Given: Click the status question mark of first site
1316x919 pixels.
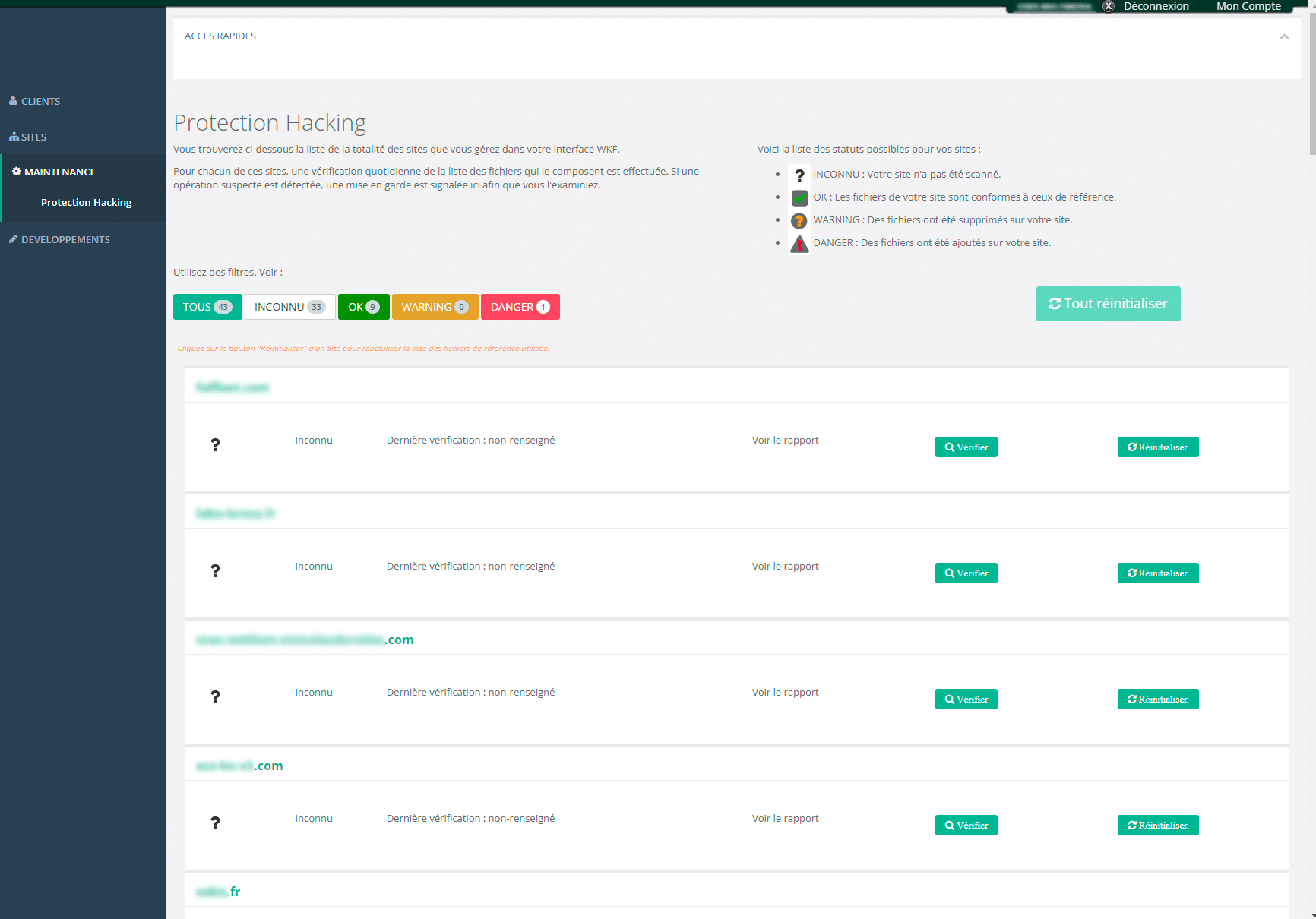Looking at the screenshot, I should click(x=215, y=445).
